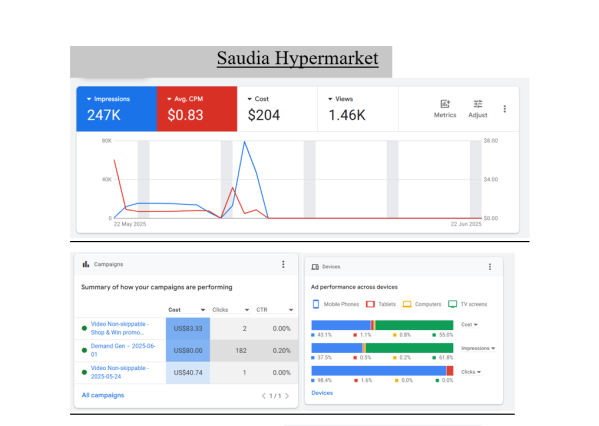This screenshot has height=426, width=599.
Task: Click the 182 clicks value
Action: pyautogui.click(x=241, y=351)
